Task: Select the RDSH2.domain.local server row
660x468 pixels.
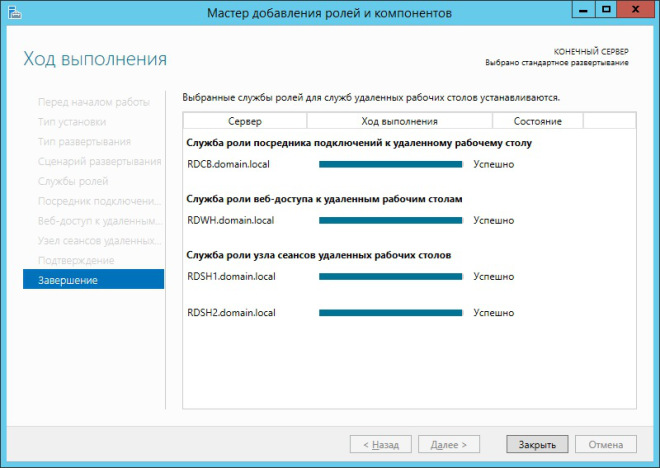Action: click(231, 313)
